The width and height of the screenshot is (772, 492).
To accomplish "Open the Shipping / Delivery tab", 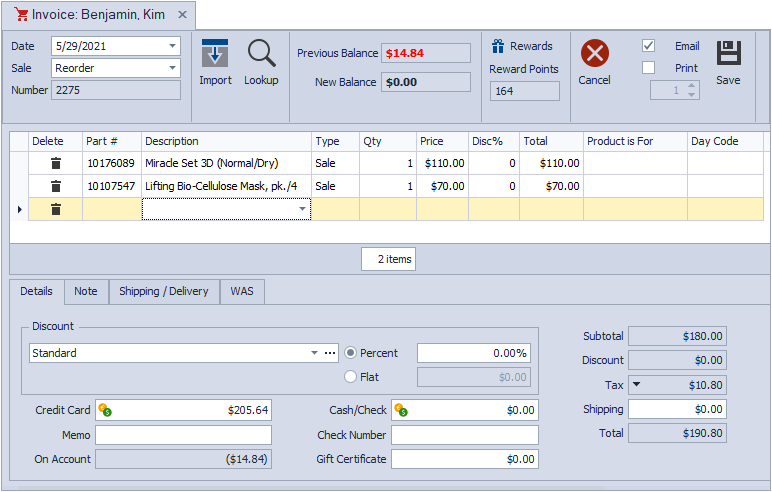I will click(164, 291).
